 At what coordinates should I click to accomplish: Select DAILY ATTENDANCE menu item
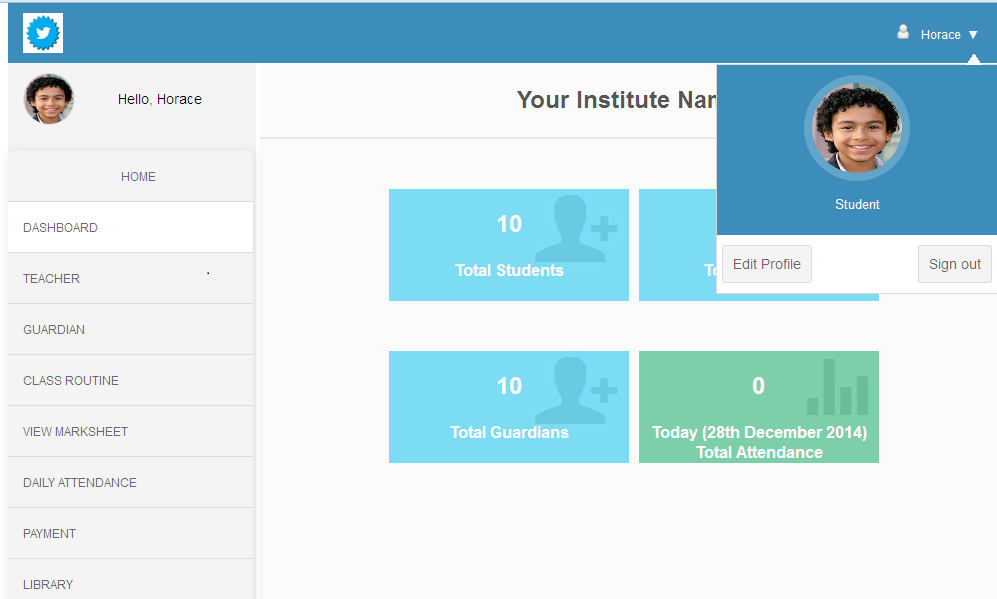[80, 483]
